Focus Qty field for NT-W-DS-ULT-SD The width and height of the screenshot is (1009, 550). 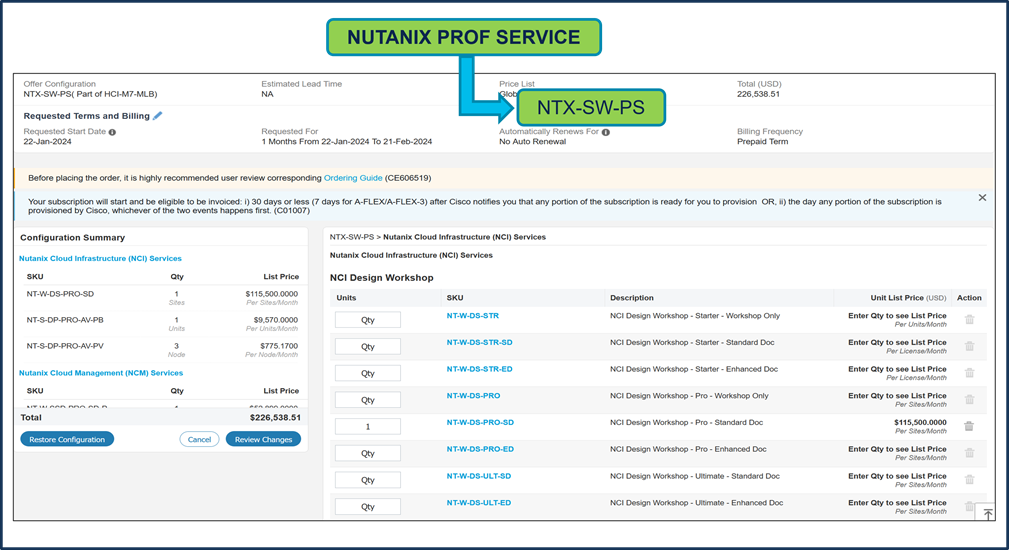[x=367, y=480]
